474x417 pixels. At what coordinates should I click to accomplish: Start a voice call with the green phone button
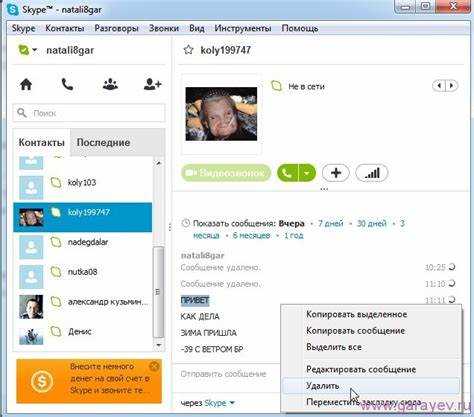[287, 173]
